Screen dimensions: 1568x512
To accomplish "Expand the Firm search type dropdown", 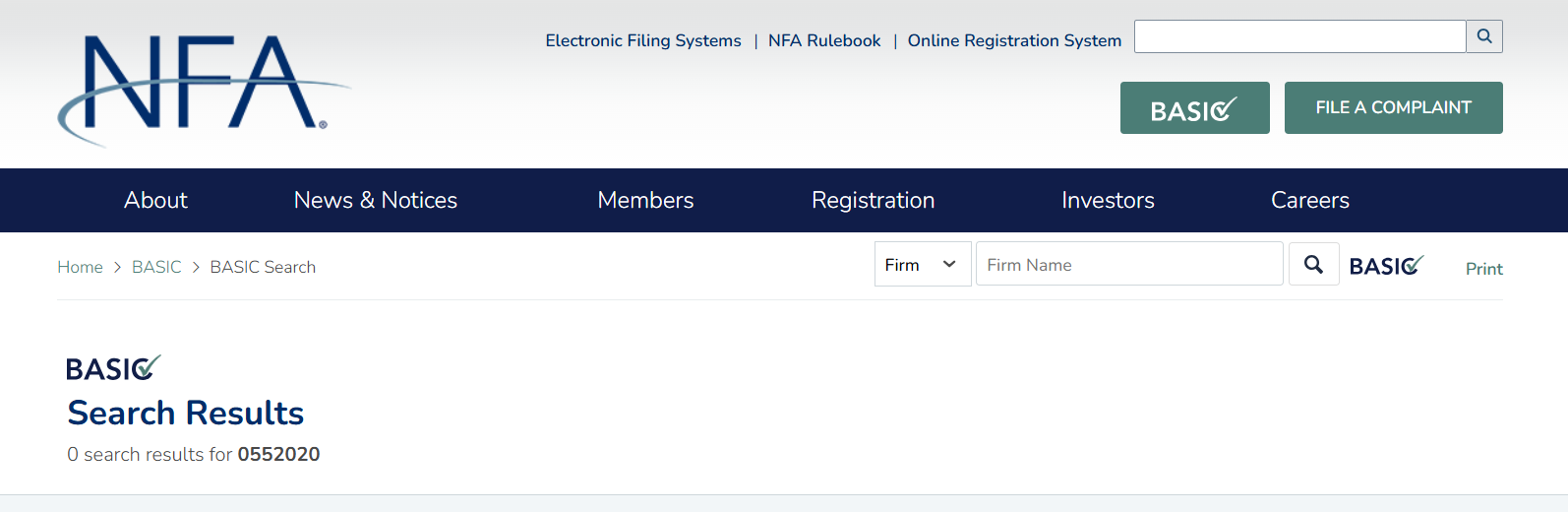I will tap(923, 264).
